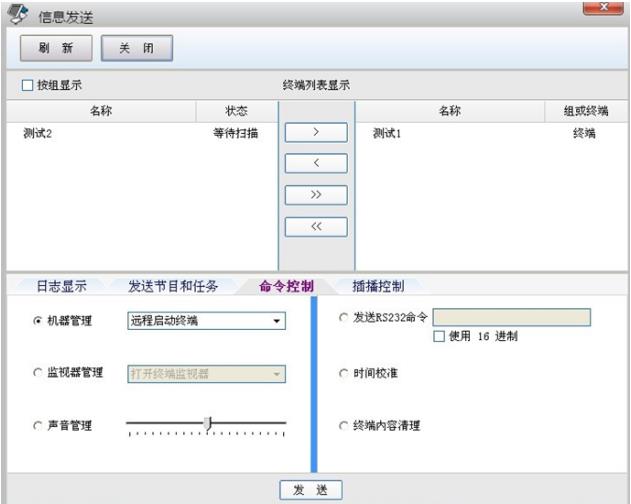The image size is (631, 504).
Task: Click the double right arrow move-all button
Action: pyautogui.click(x=316, y=195)
